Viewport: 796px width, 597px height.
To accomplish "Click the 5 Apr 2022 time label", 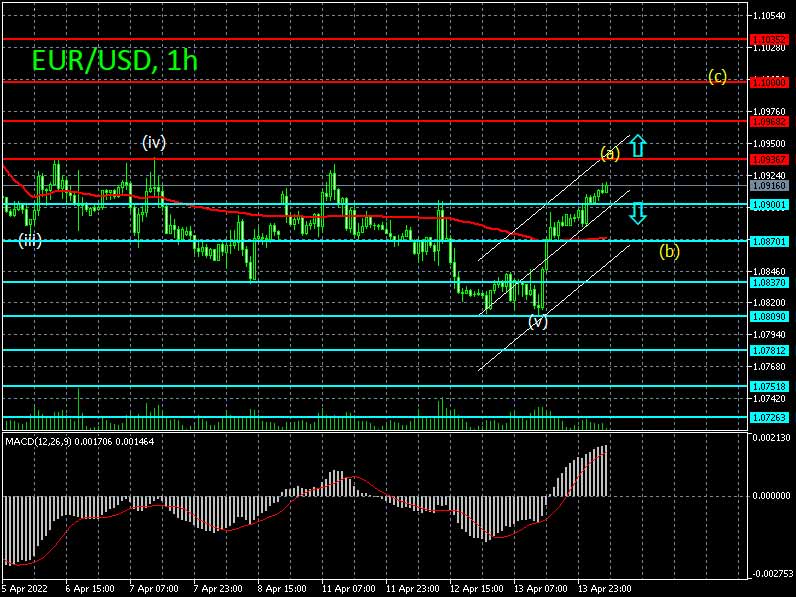I will pyautogui.click(x=24, y=588).
